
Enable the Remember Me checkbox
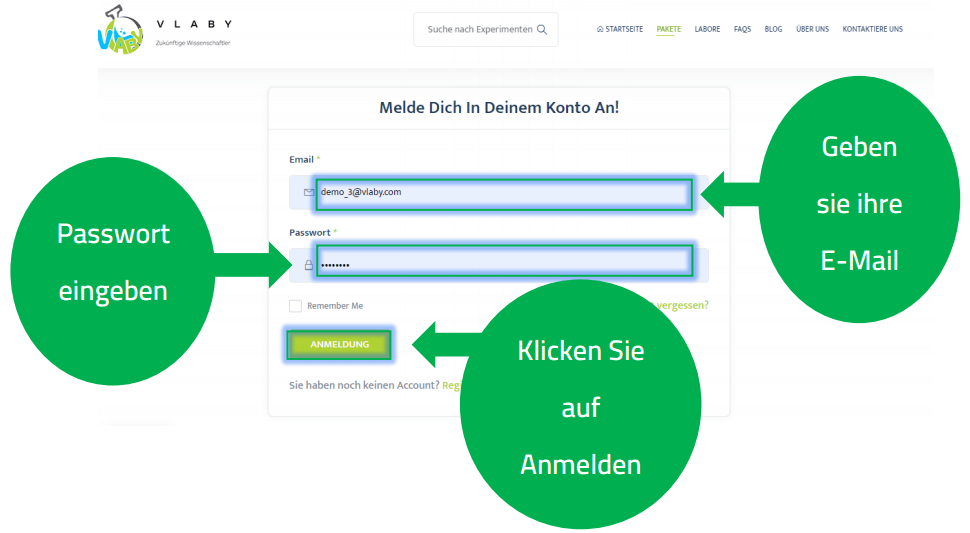click(295, 306)
